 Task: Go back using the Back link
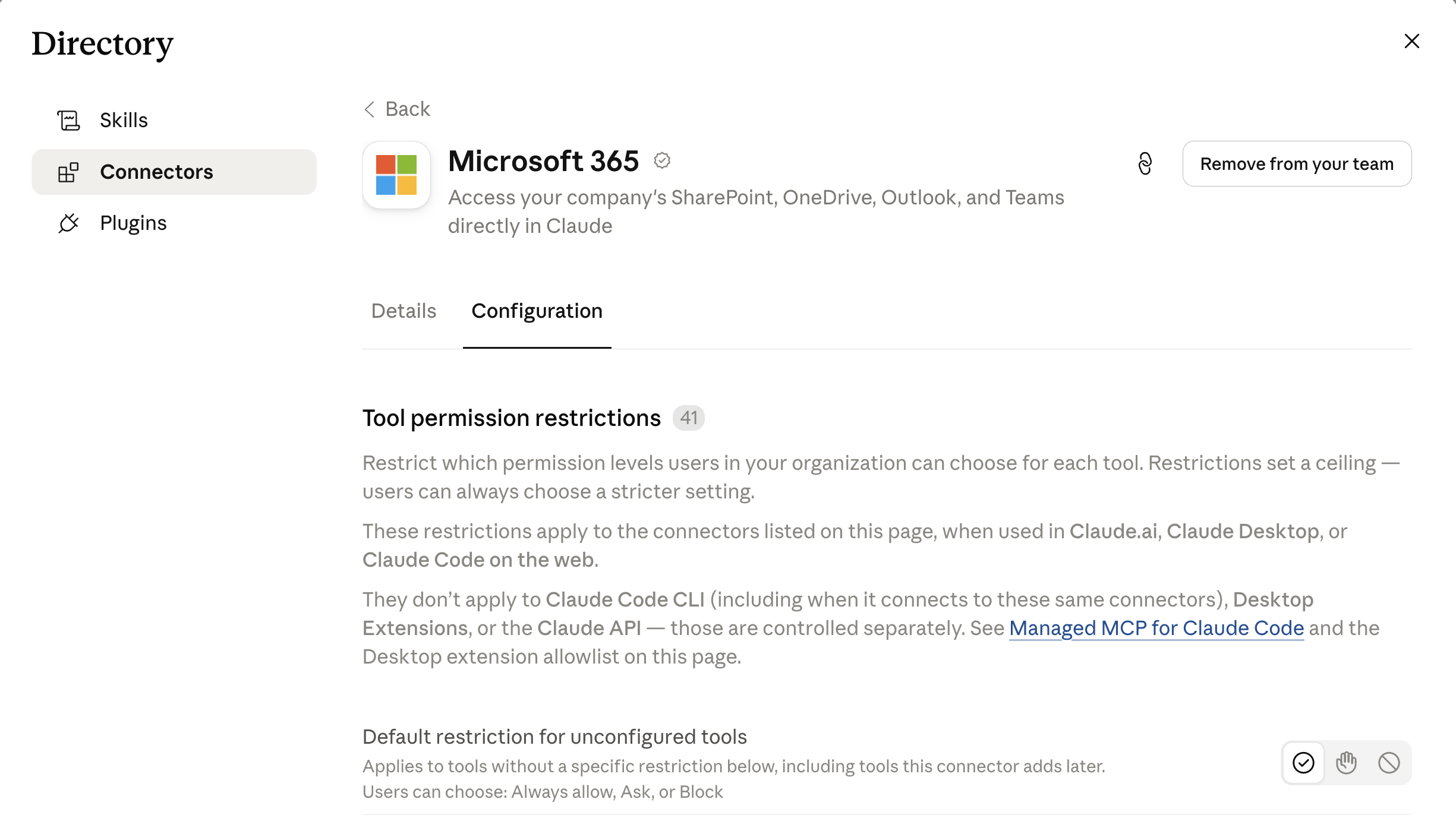pos(397,109)
